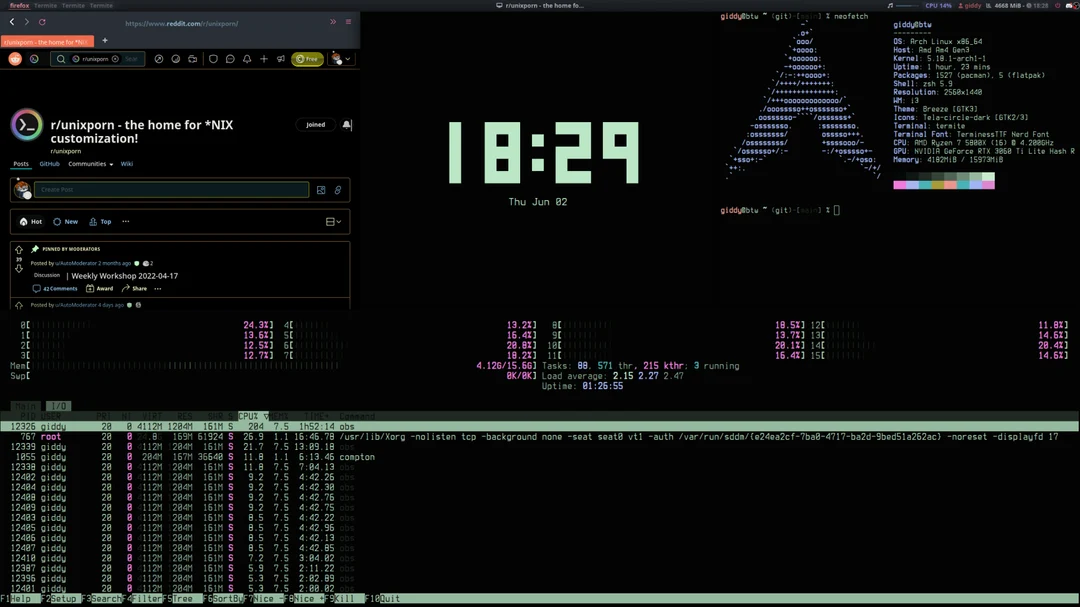Image resolution: width=1080 pixels, height=607 pixels.
Task: Toggle membership via the Joined button
Action: [315, 124]
